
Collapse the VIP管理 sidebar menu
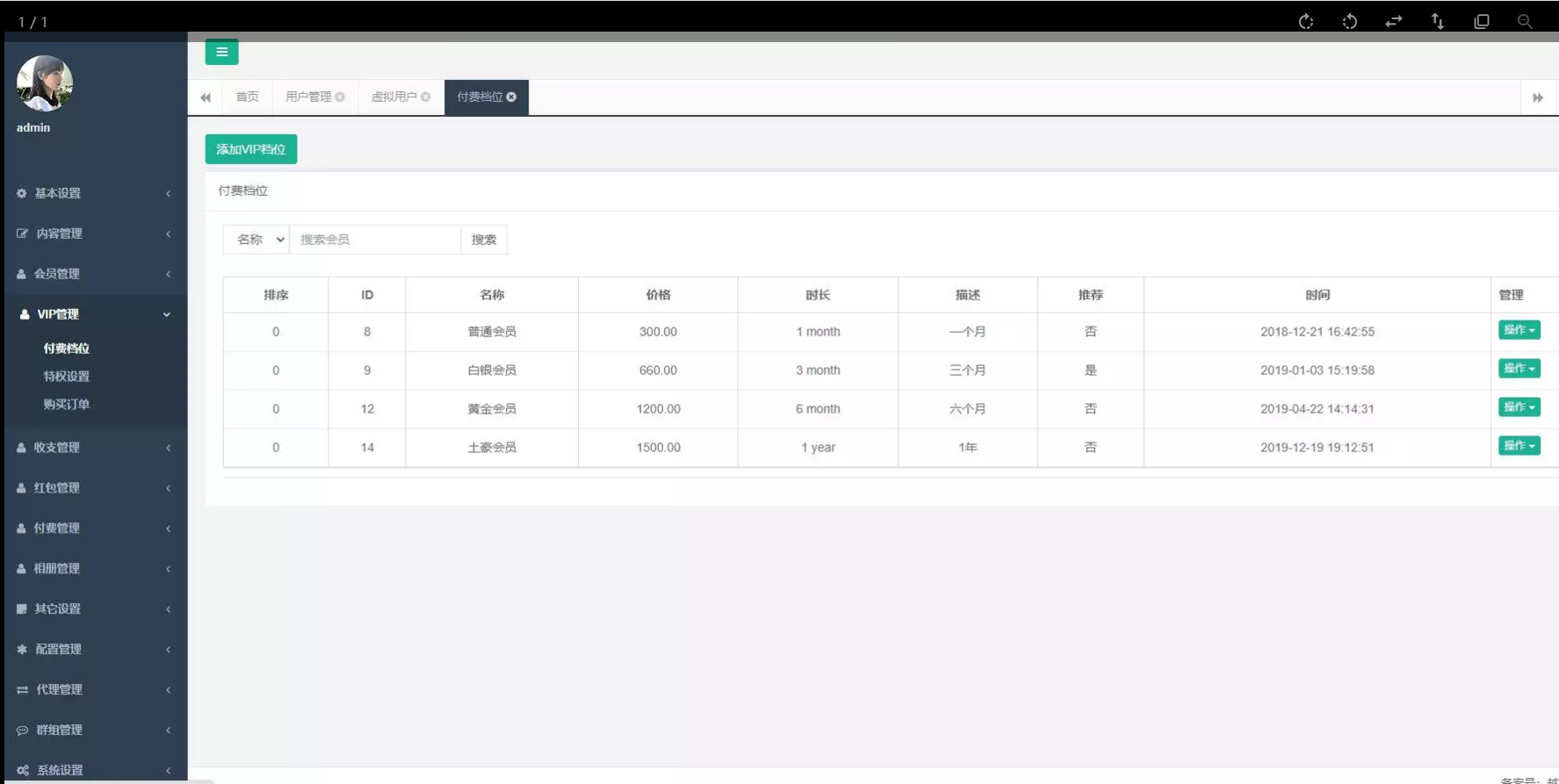94,314
